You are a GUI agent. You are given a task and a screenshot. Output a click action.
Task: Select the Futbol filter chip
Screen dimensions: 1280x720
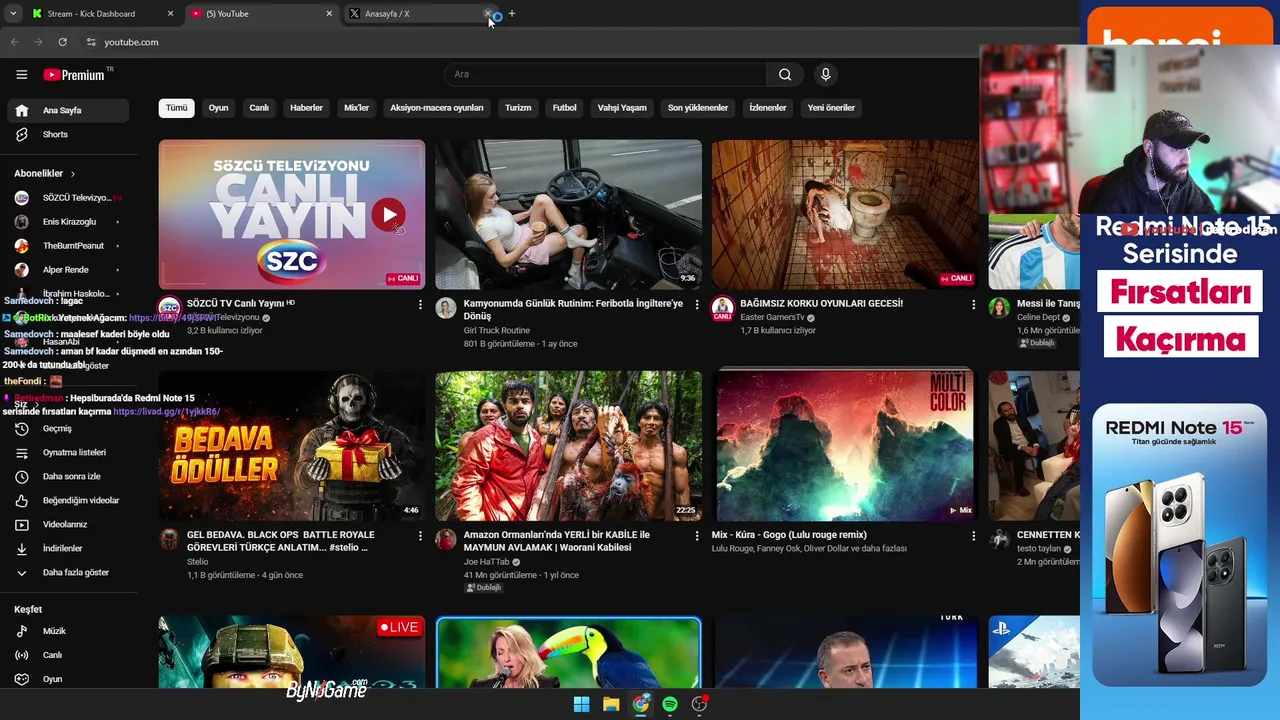(x=564, y=108)
